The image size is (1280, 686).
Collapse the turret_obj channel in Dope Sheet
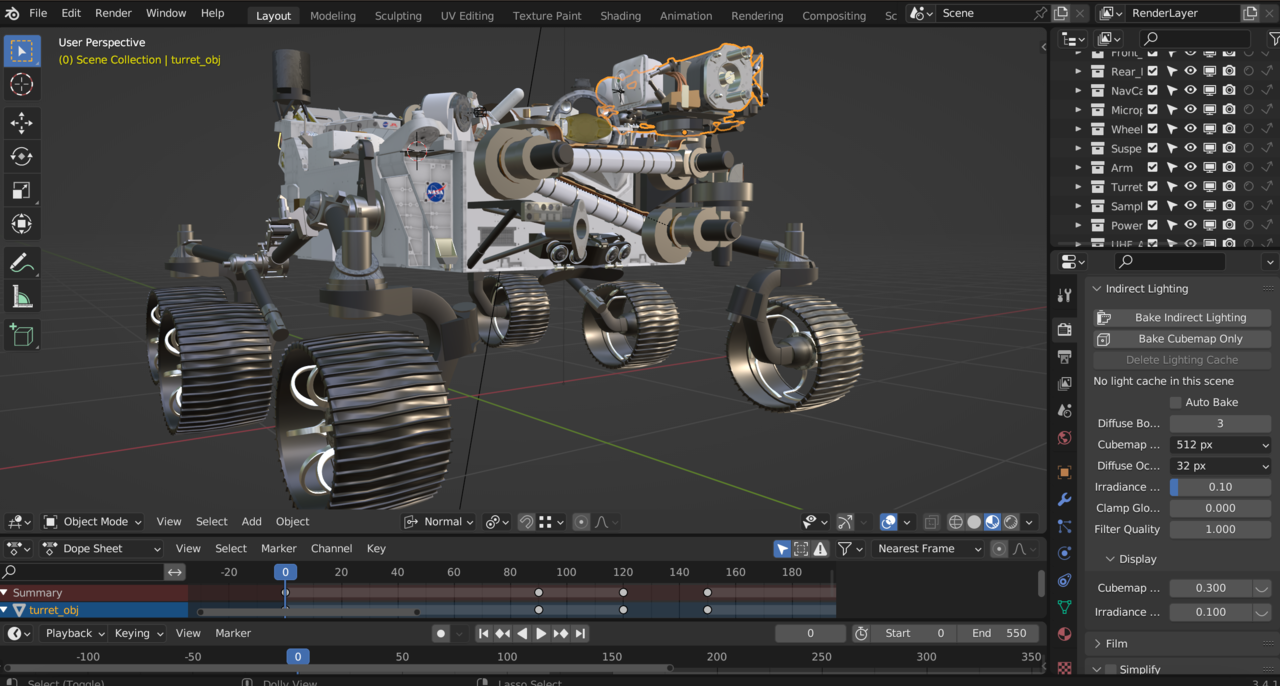click(5, 610)
